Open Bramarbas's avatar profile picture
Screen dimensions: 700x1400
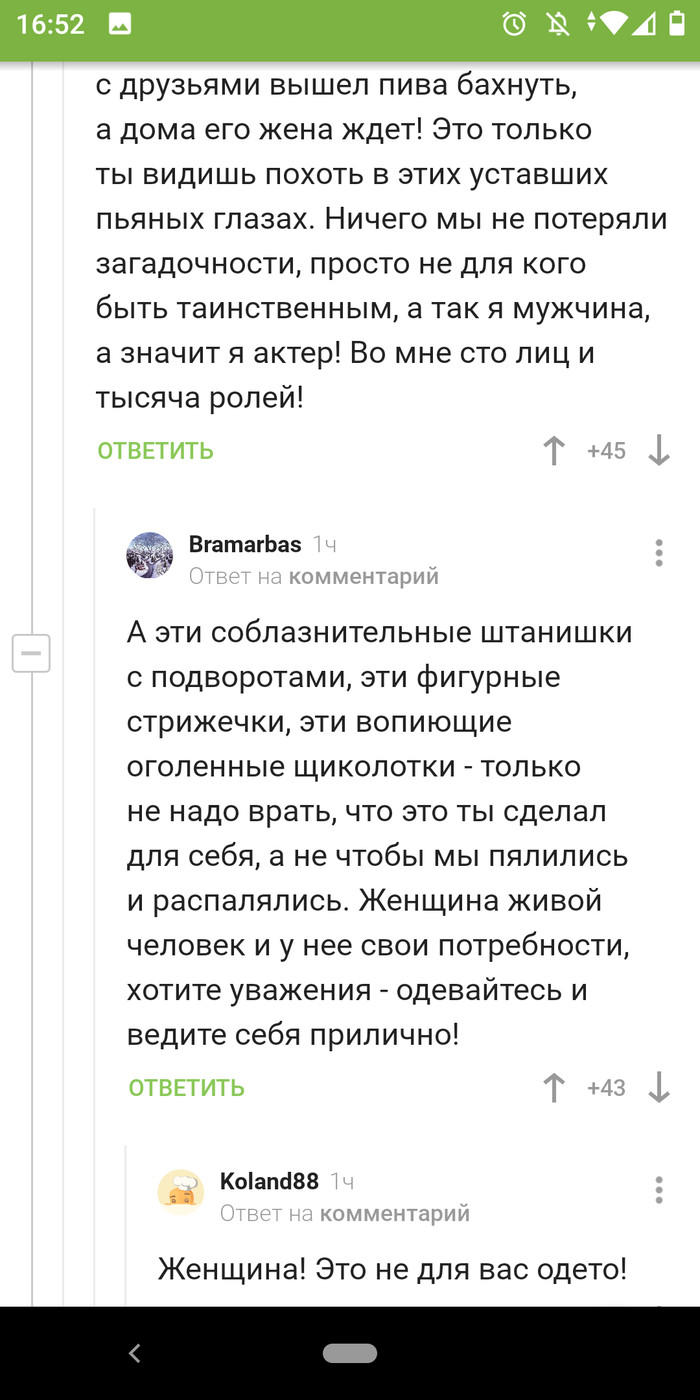[x=150, y=555]
